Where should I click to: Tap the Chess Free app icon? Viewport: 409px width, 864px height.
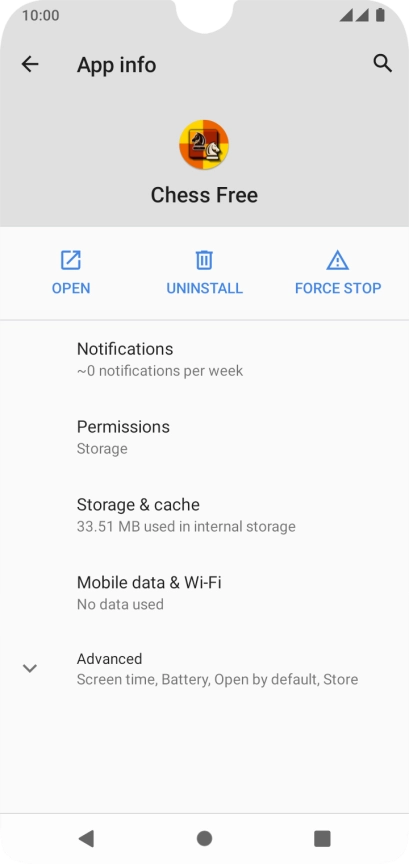(204, 144)
